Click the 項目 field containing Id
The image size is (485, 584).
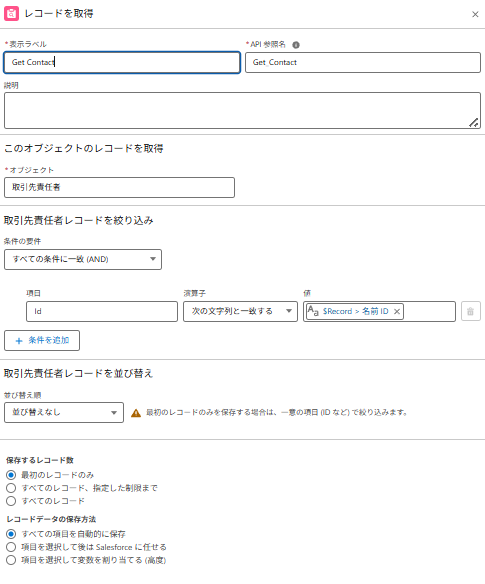tap(102, 311)
